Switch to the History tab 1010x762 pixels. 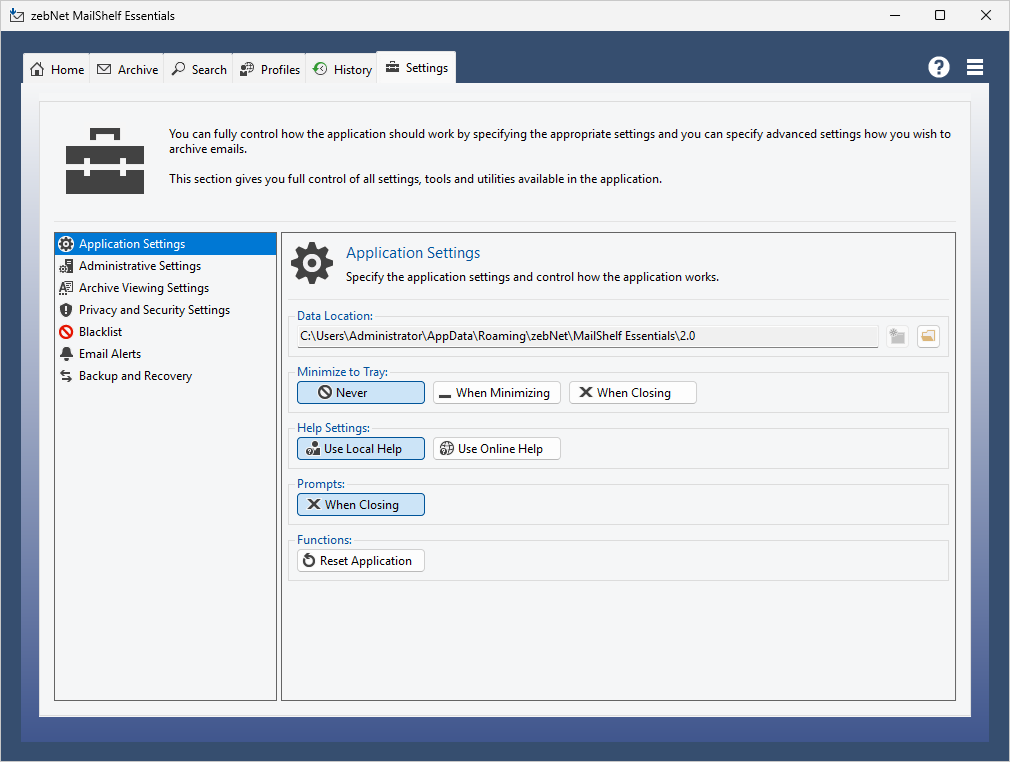coord(342,69)
